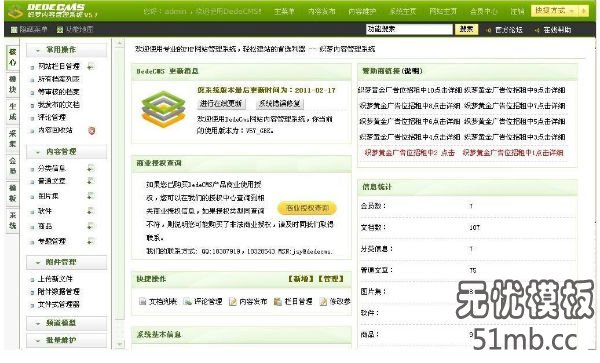Click the 隐藏菜单 hide-menu icon
The height and width of the screenshot is (363, 600).
tap(14, 30)
